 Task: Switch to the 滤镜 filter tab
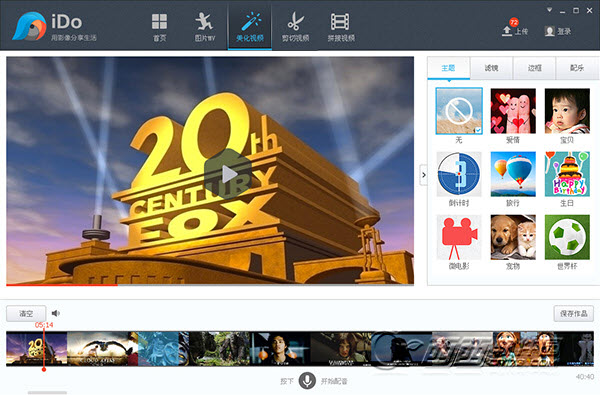(x=491, y=68)
